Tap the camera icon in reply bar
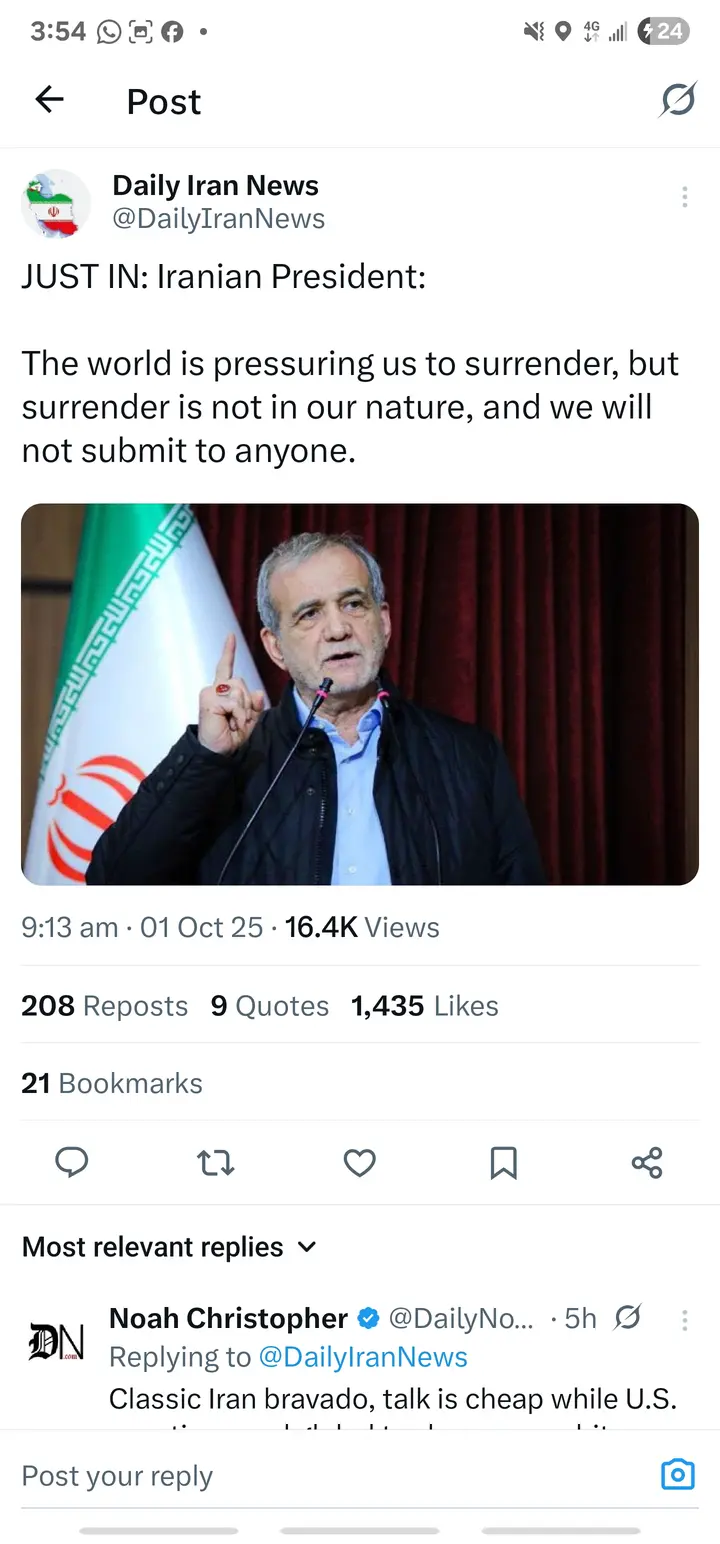The image size is (720, 1544). coord(677,1475)
